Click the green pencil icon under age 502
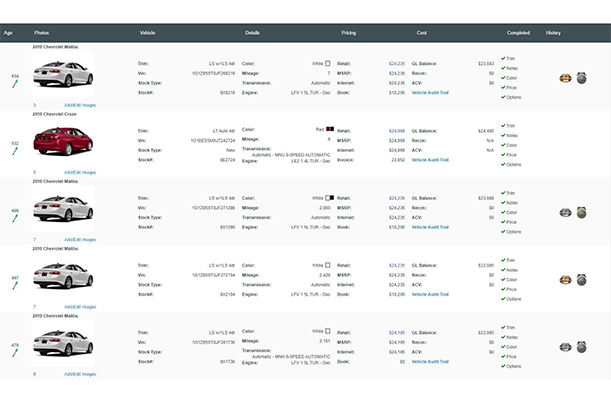Viewport: 611px width, 403px height. pyautogui.click(x=14, y=153)
